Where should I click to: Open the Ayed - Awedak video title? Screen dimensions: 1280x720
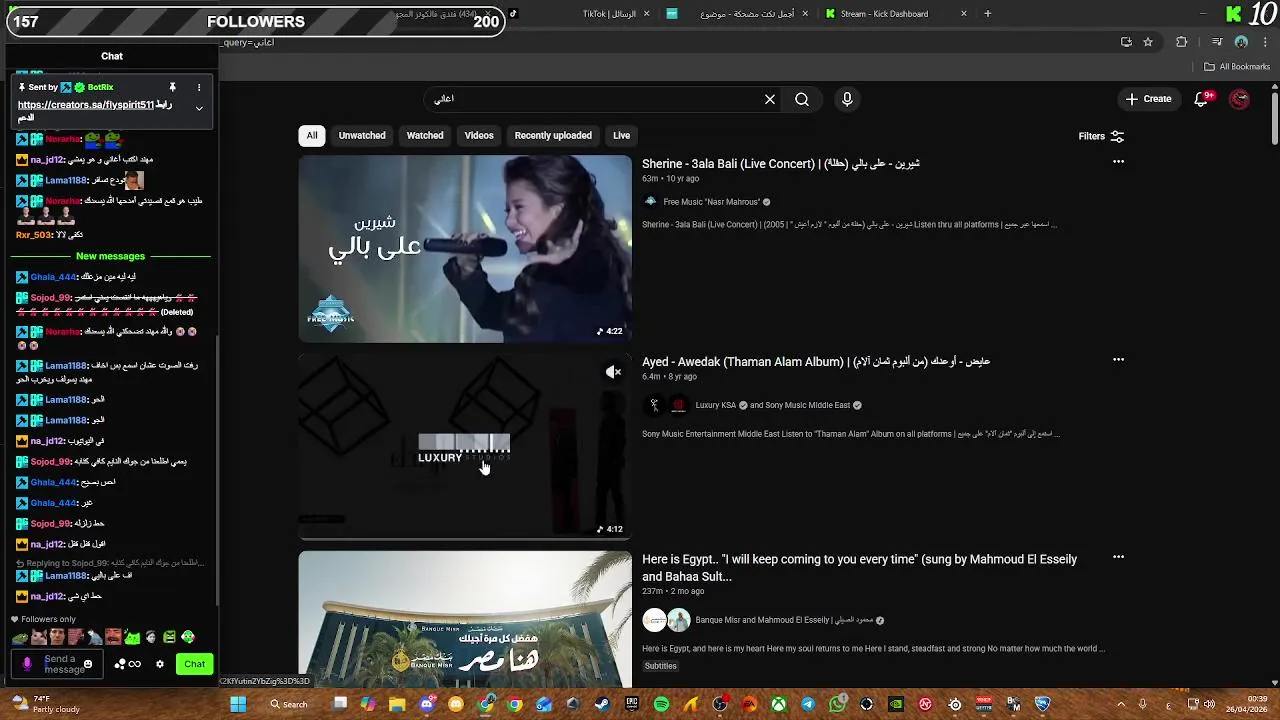coord(815,361)
